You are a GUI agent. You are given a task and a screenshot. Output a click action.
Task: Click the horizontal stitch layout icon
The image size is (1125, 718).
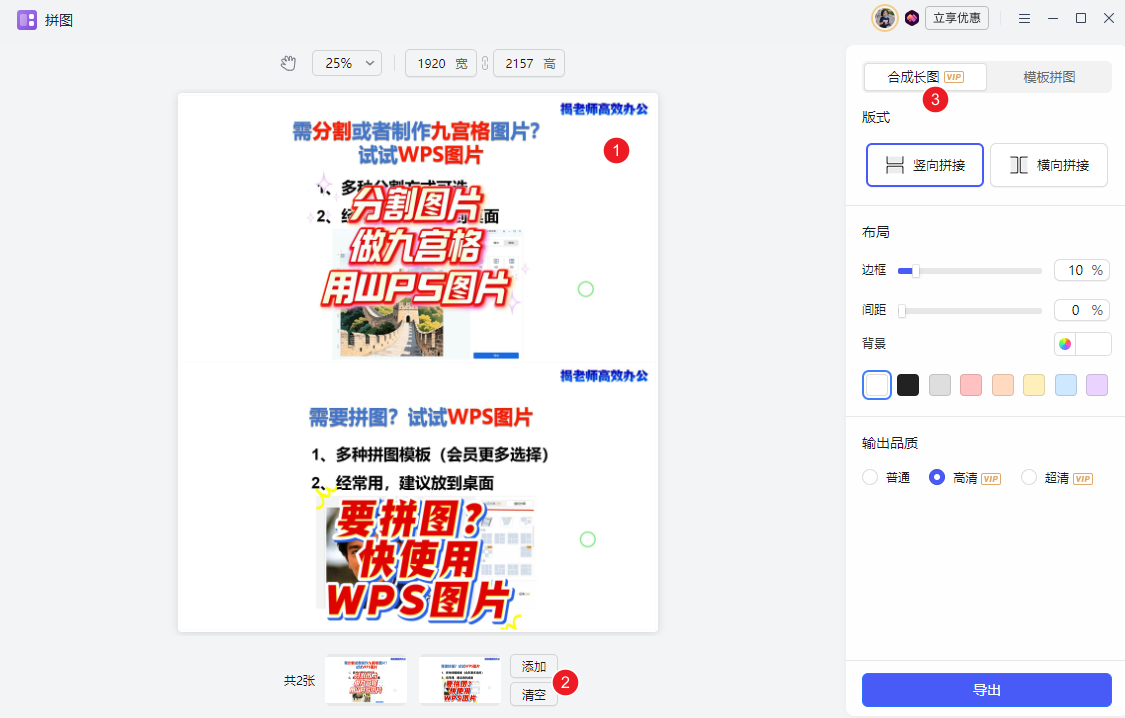pos(1019,165)
